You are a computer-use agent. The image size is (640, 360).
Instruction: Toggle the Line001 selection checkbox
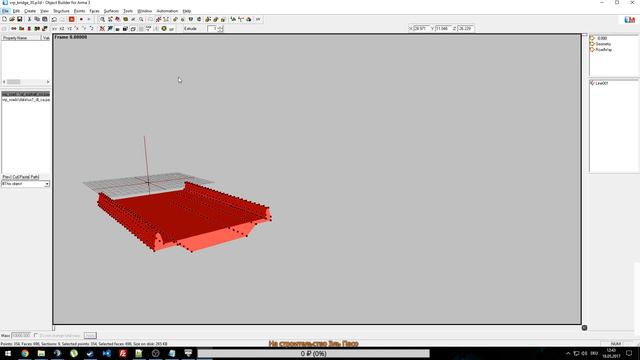593,83
